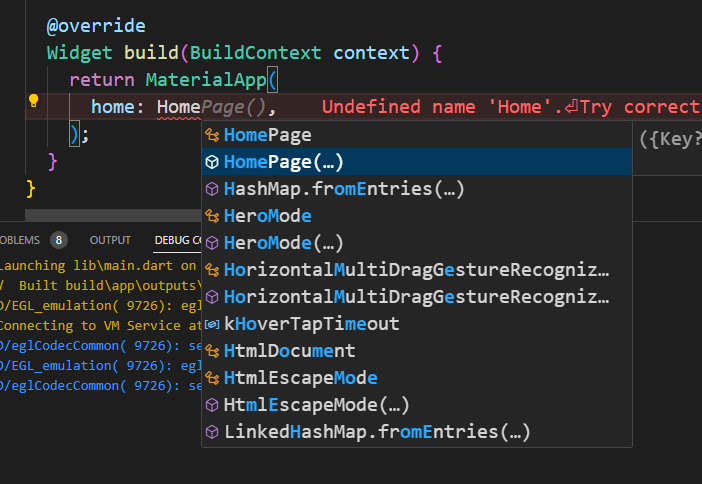Click the constructor icon beside HeroMode(…)

212,243
